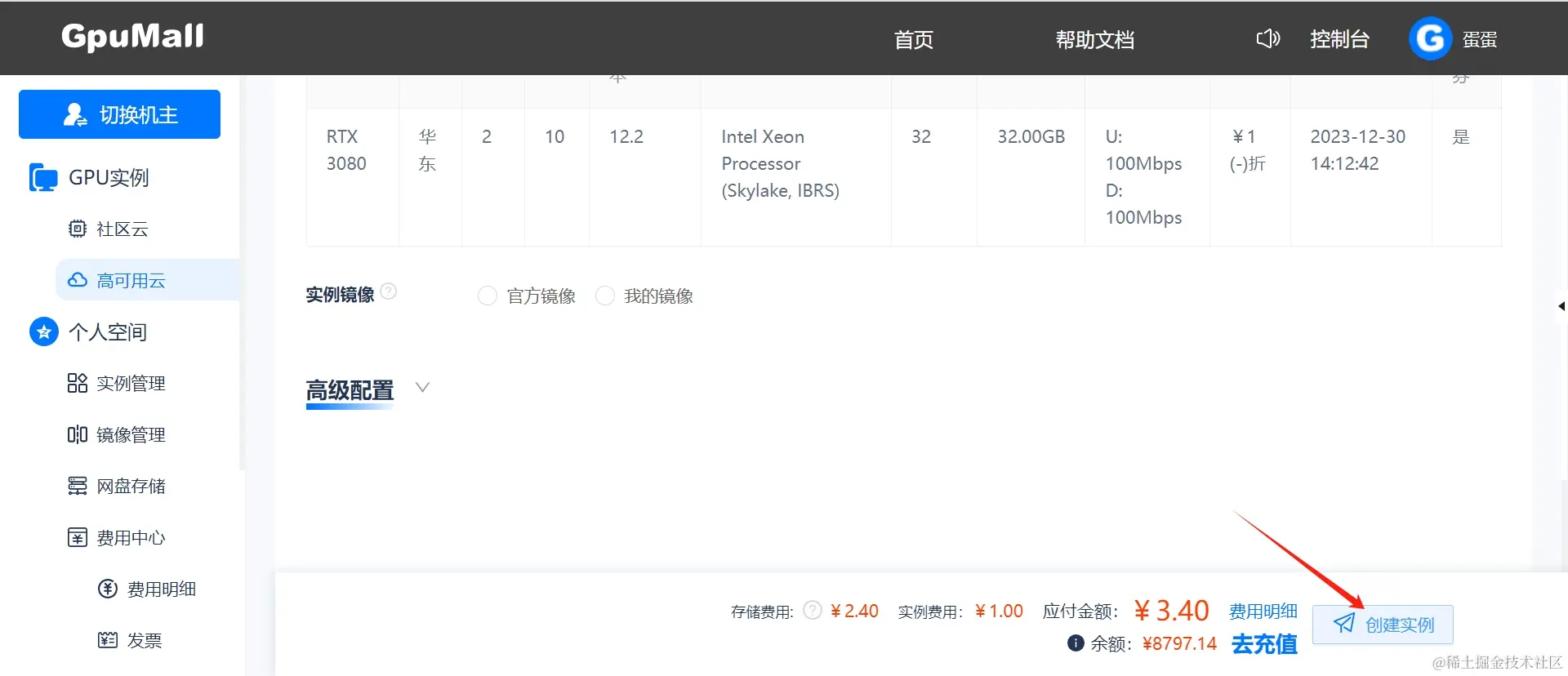Image resolution: width=1568 pixels, height=676 pixels.
Task: Open 发票 in the sidebar
Action: 145,640
